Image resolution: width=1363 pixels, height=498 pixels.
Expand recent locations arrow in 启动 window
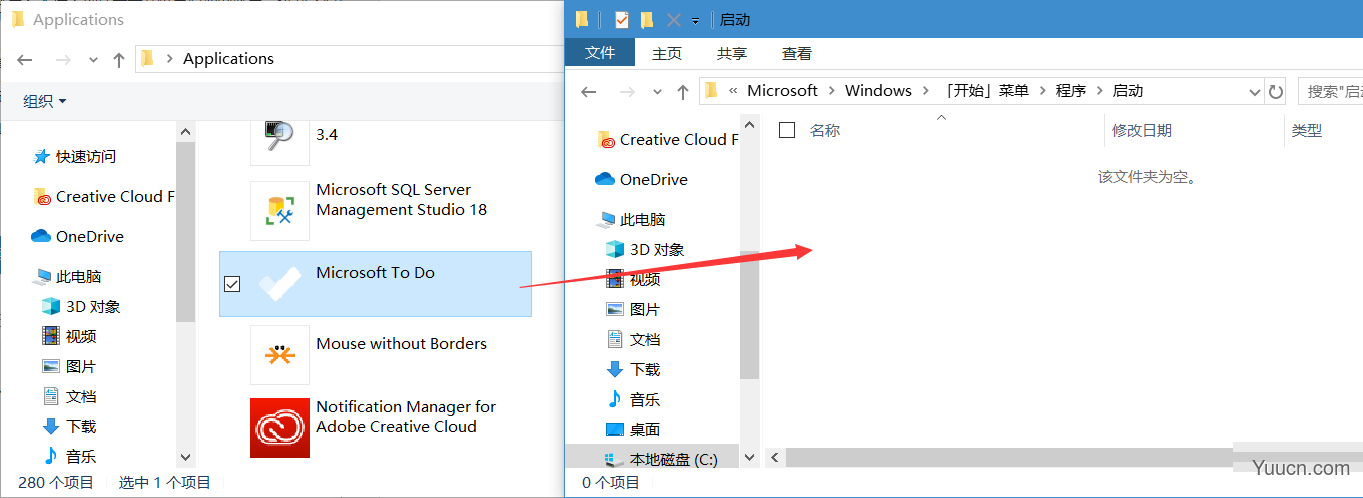coord(657,91)
